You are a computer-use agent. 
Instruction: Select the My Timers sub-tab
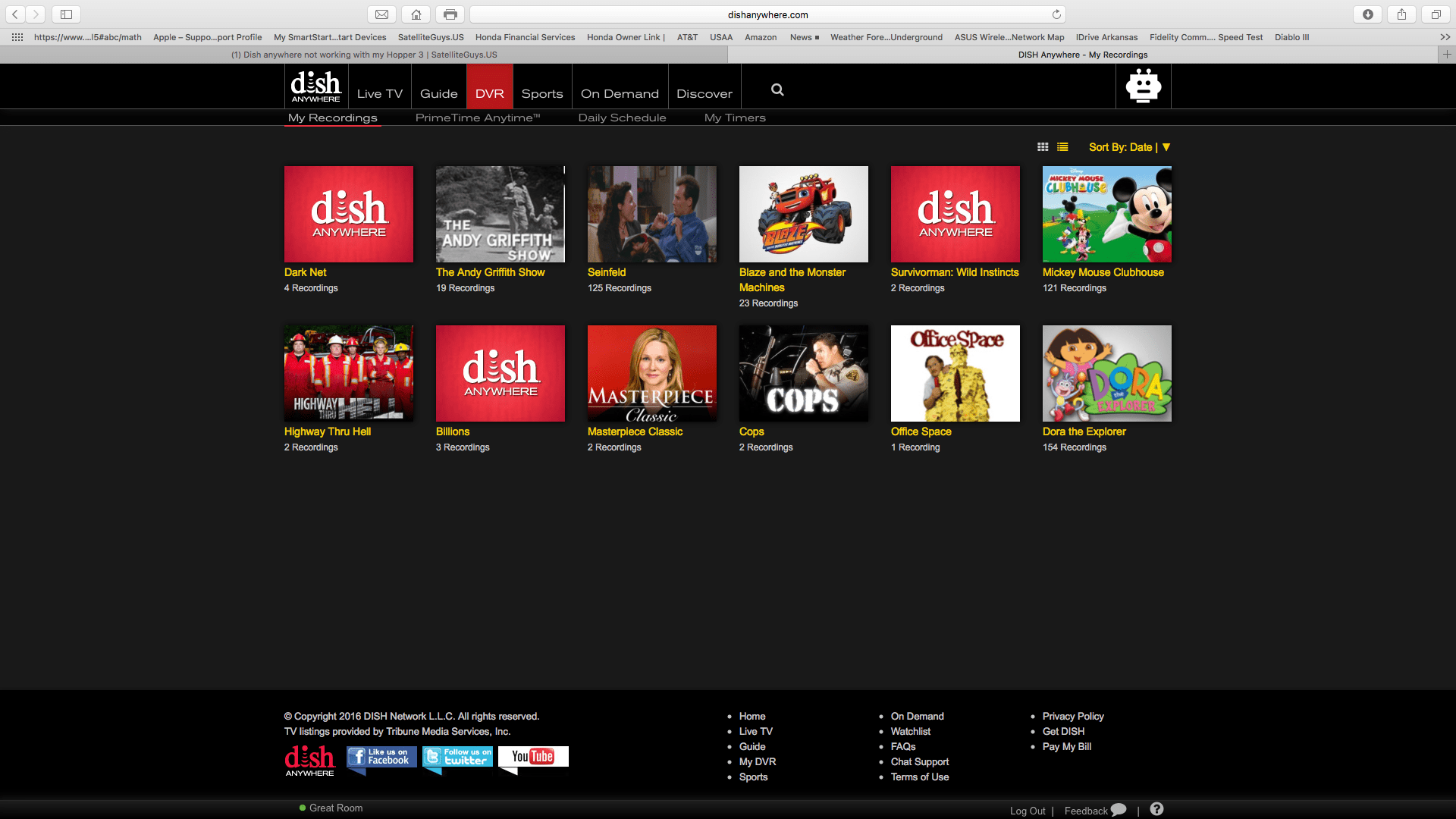pos(735,118)
